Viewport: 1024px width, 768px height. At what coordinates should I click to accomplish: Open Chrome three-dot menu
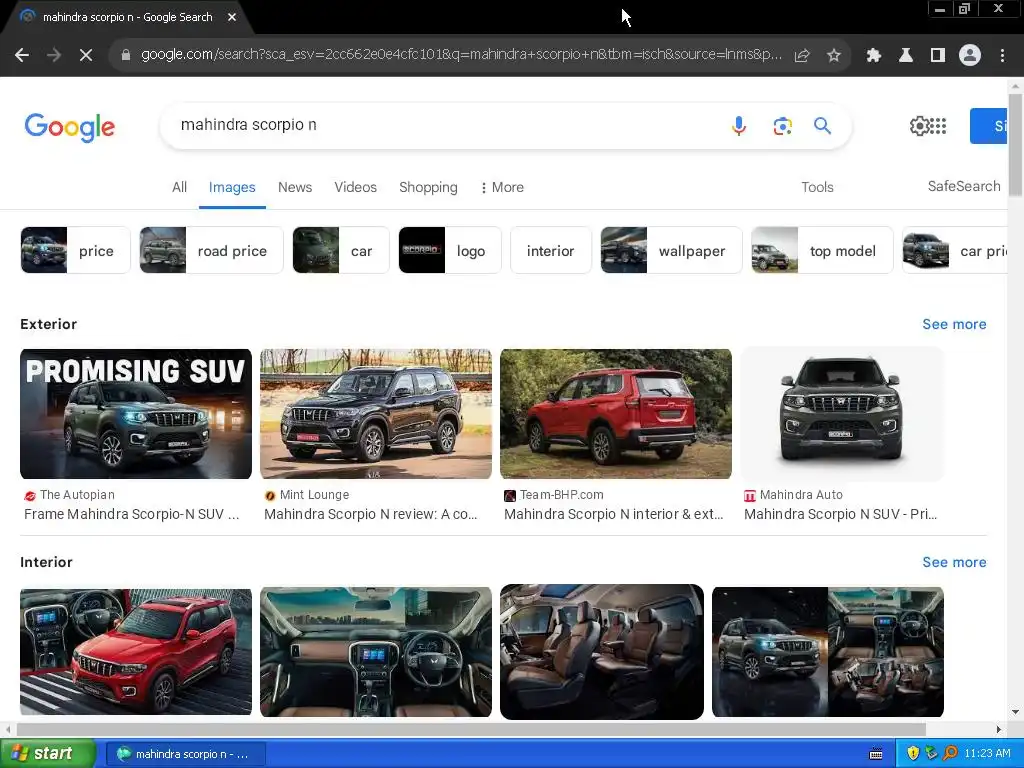(x=1002, y=56)
